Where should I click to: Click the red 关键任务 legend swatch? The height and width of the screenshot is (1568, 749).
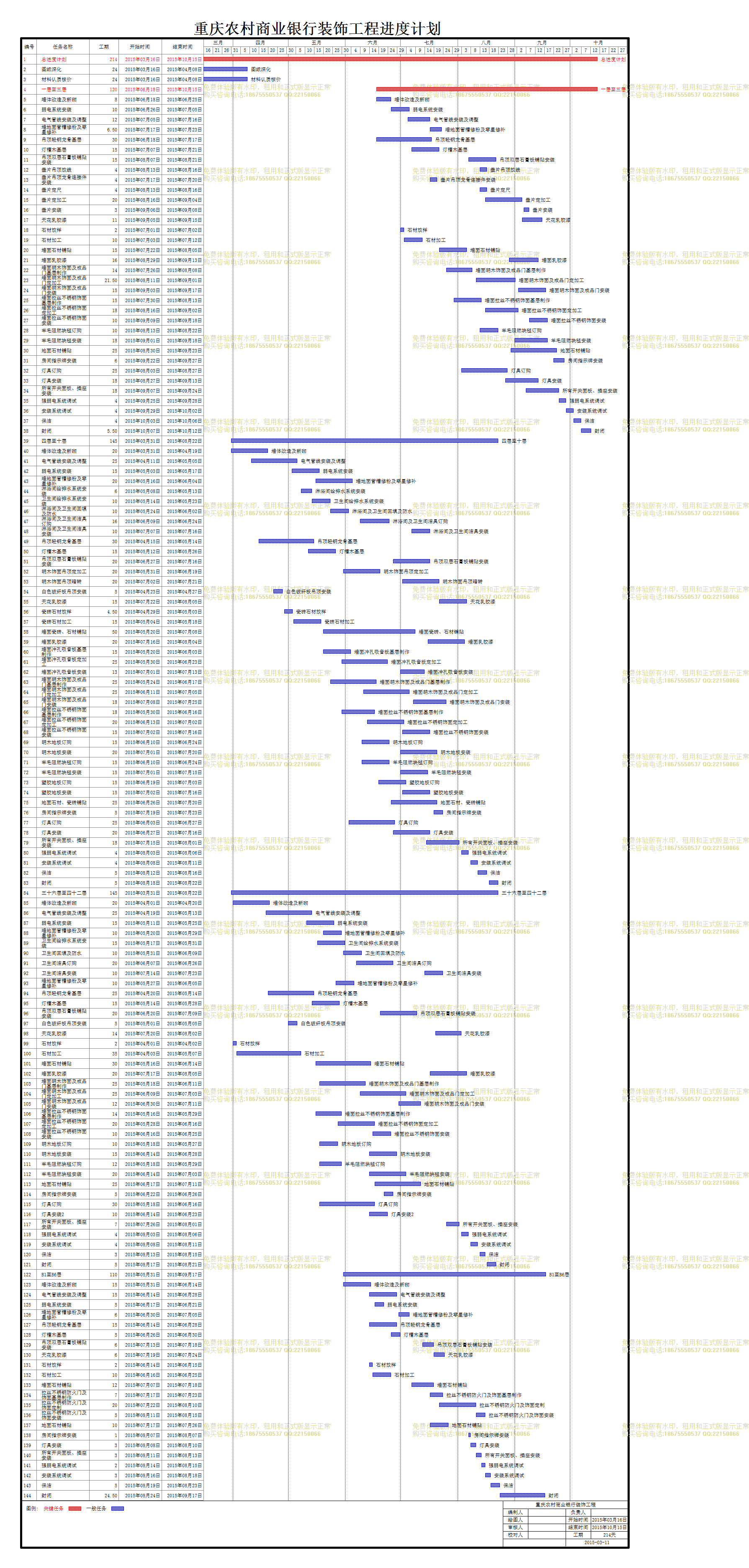click(x=75, y=1508)
